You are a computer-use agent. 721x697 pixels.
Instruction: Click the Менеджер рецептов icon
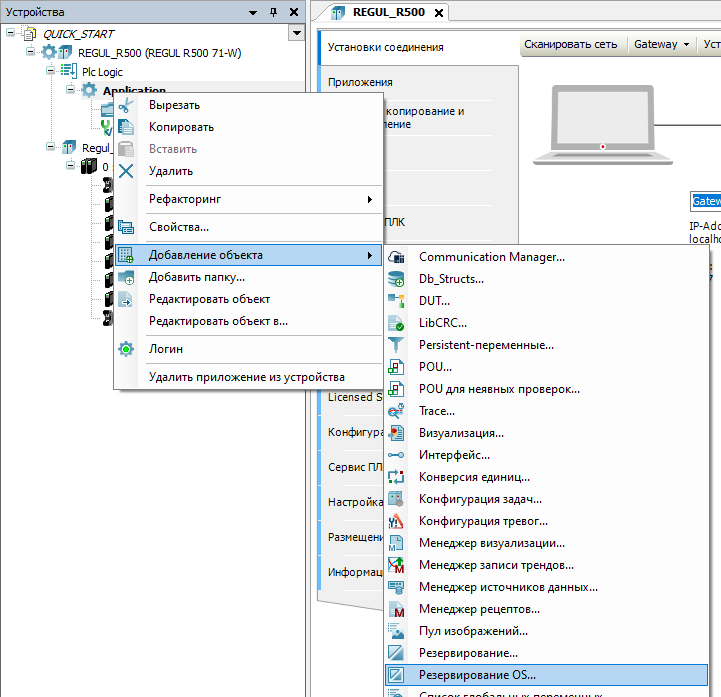point(397,609)
